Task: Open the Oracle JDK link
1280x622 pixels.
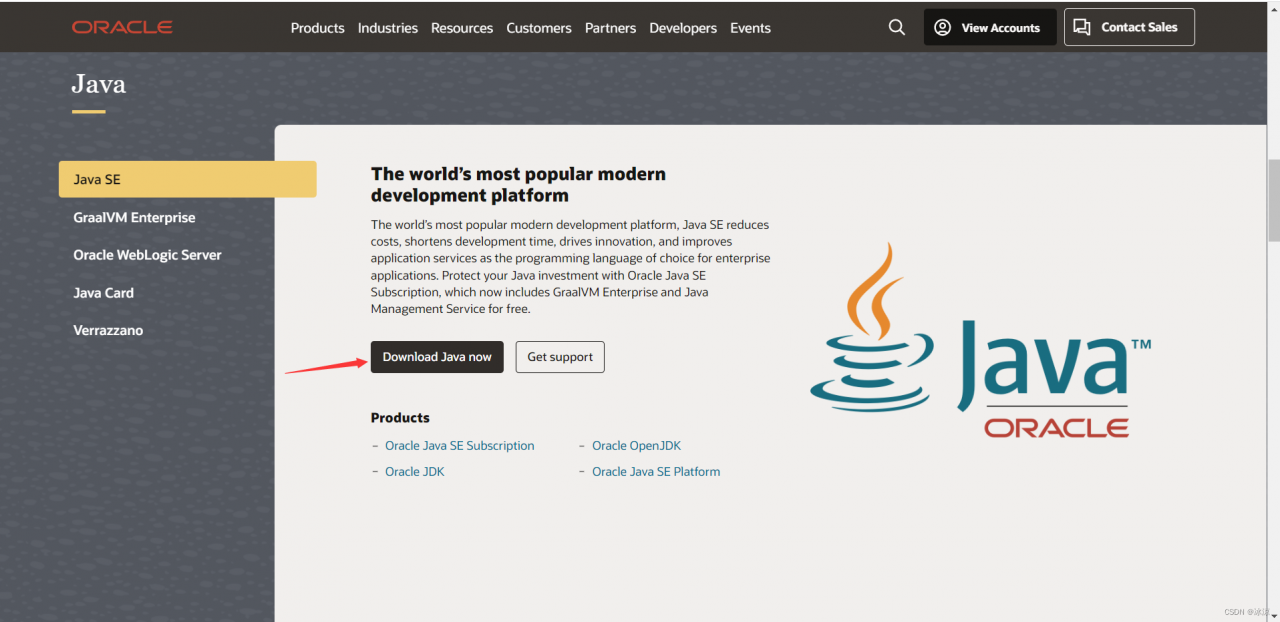Action: coord(415,472)
